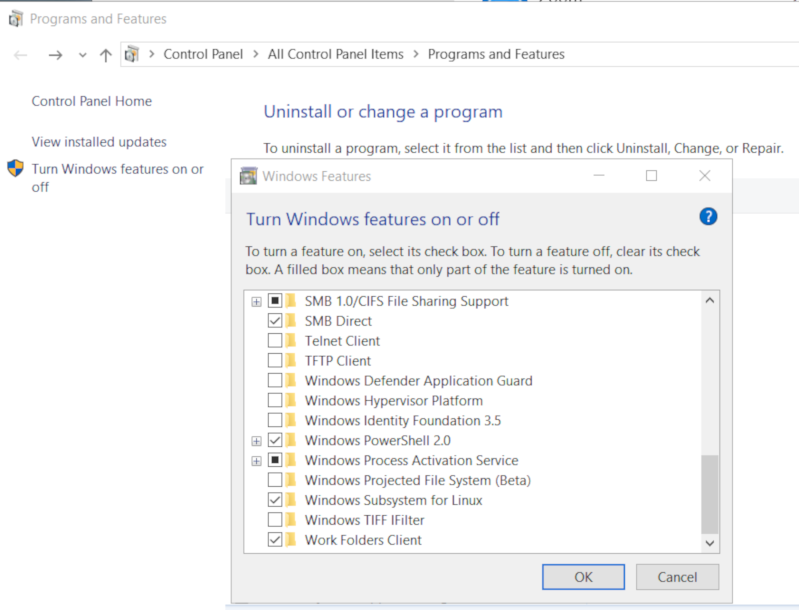The width and height of the screenshot is (799, 610).
Task: Click the up arrow to parent folder
Action: pyautogui.click(x=105, y=55)
